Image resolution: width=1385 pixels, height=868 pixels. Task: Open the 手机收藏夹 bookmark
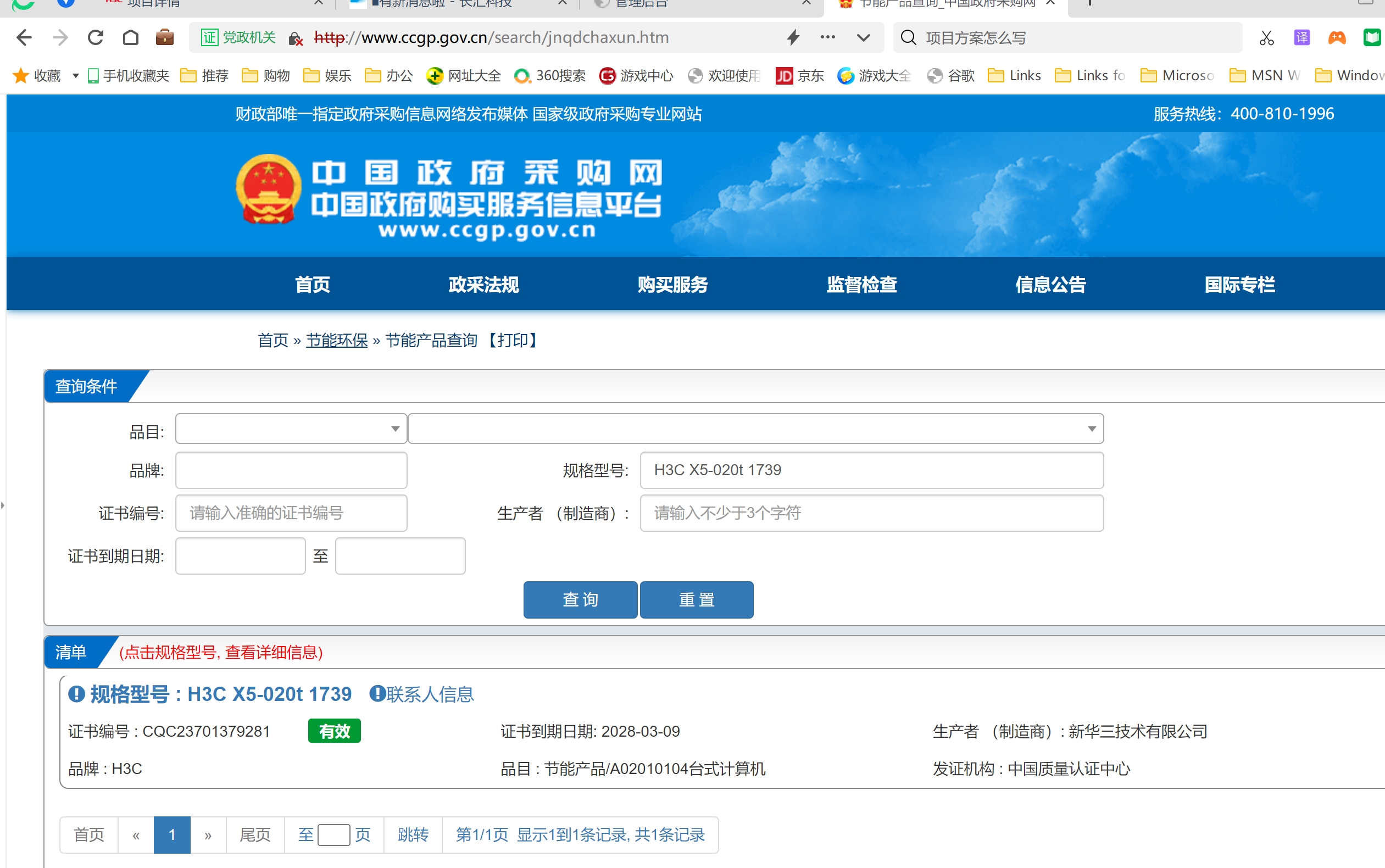click(x=128, y=76)
